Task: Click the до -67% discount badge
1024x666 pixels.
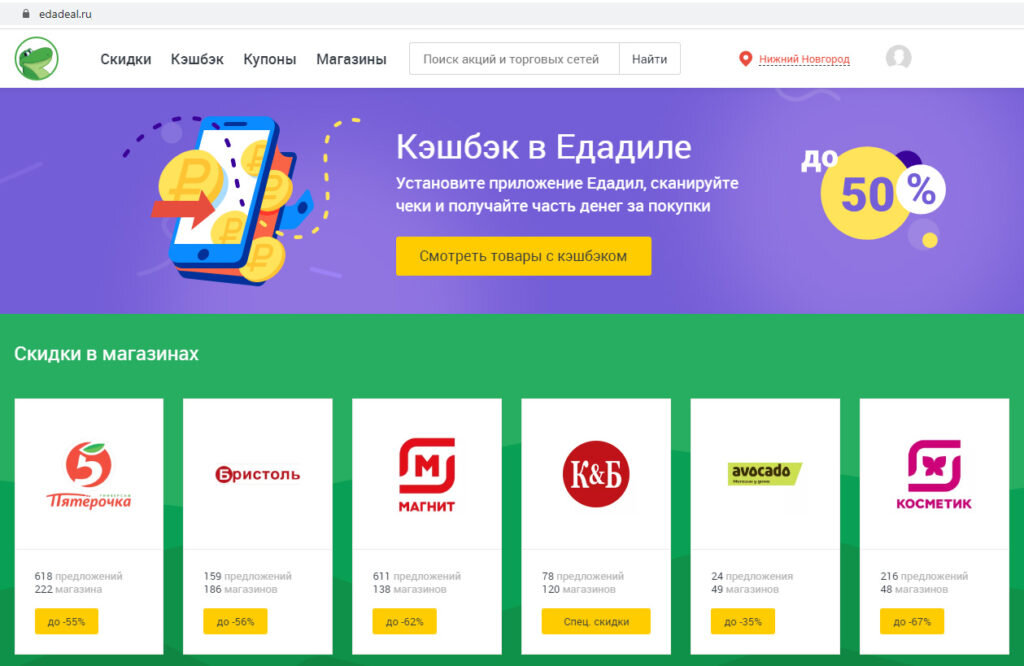Action: tap(912, 622)
